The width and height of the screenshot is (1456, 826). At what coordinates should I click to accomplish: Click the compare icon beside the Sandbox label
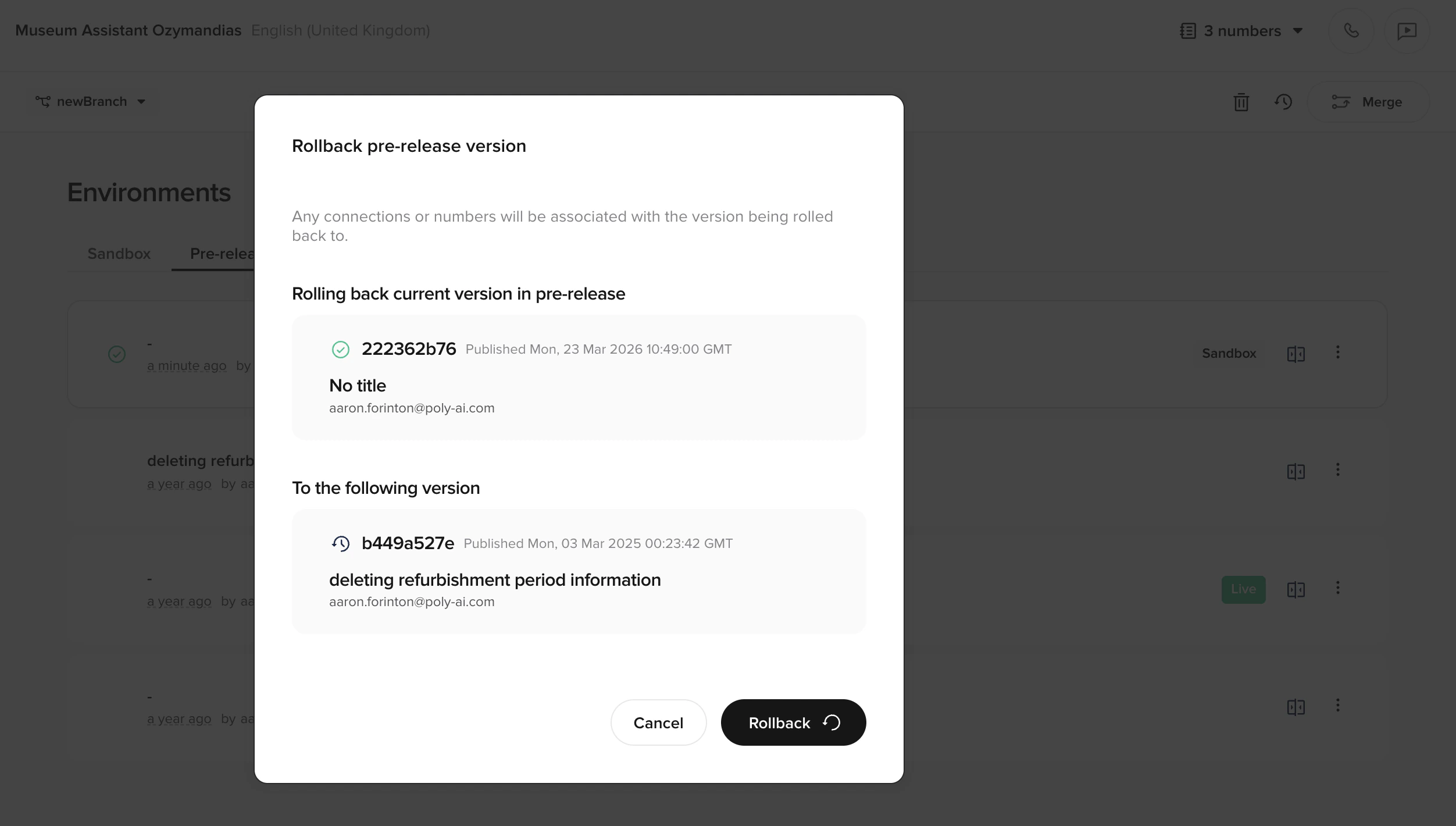(1296, 354)
